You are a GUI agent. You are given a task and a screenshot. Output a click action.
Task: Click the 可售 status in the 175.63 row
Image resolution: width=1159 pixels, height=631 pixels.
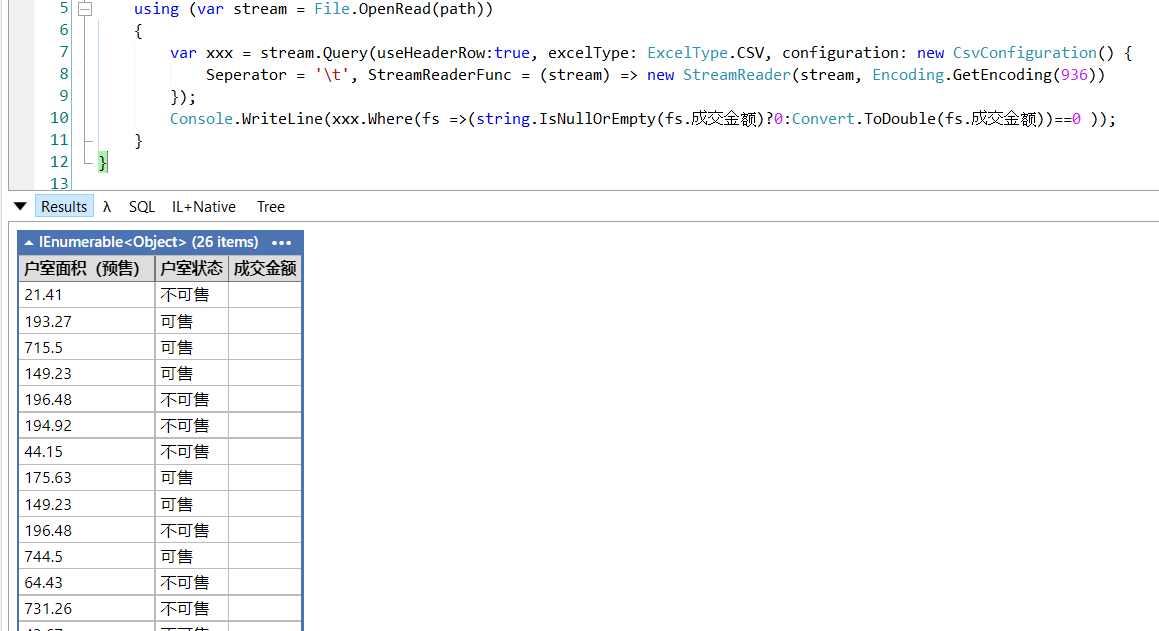pyautogui.click(x=177, y=478)
